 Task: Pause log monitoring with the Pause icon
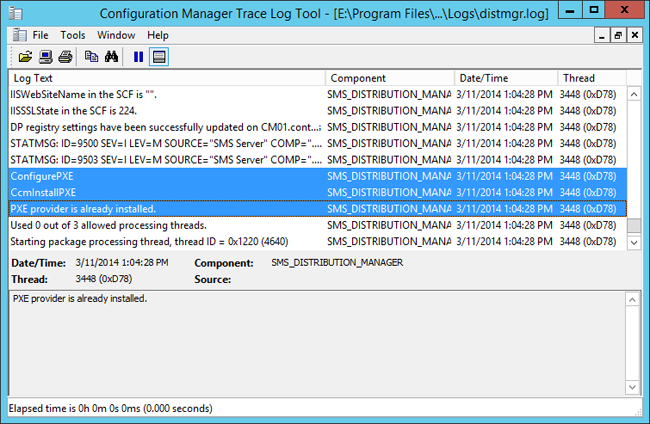pyautogui.click(x=138, y=56)
